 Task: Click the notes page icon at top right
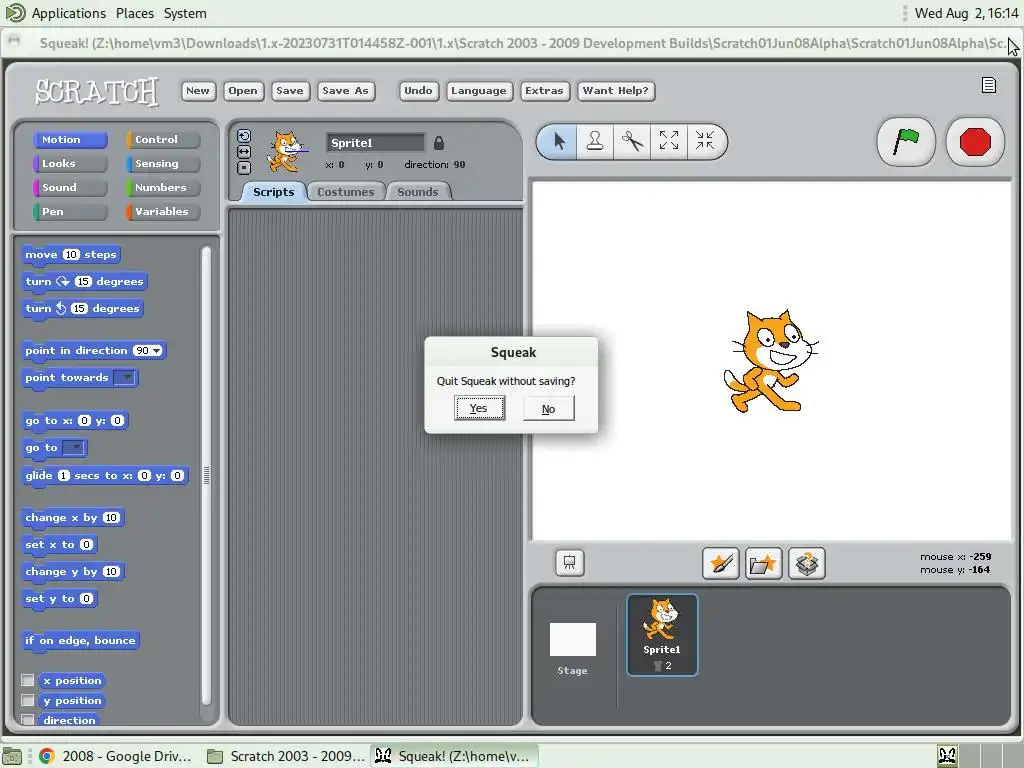[x=989, y=86]
